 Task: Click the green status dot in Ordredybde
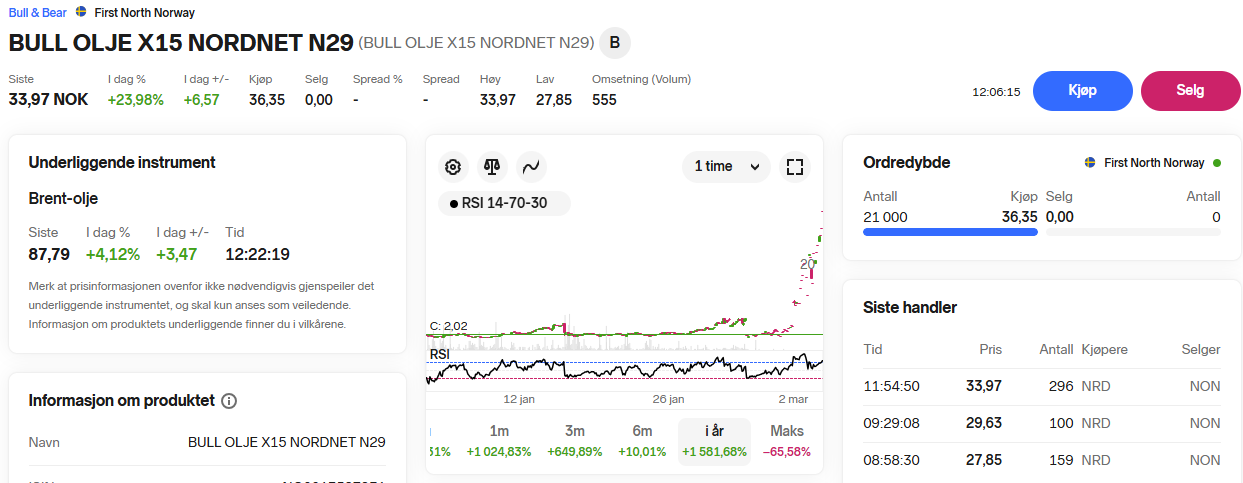[x=1216, y=163]
